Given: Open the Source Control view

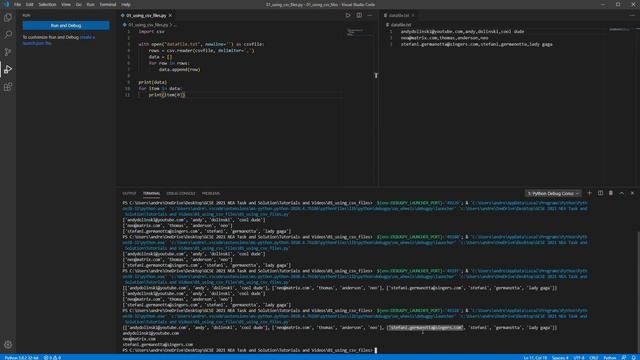Looking at the screenshot, I should tap(8, 52).
